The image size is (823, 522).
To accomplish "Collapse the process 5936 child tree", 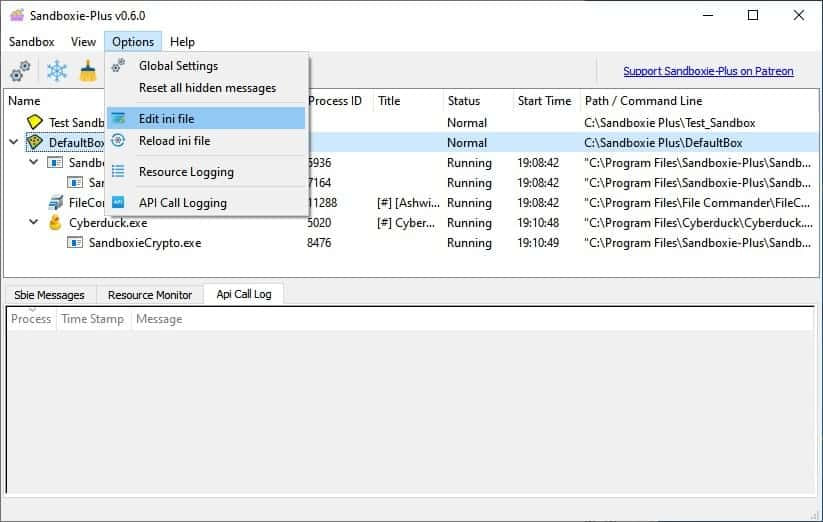I will click(x=34, y=162).
